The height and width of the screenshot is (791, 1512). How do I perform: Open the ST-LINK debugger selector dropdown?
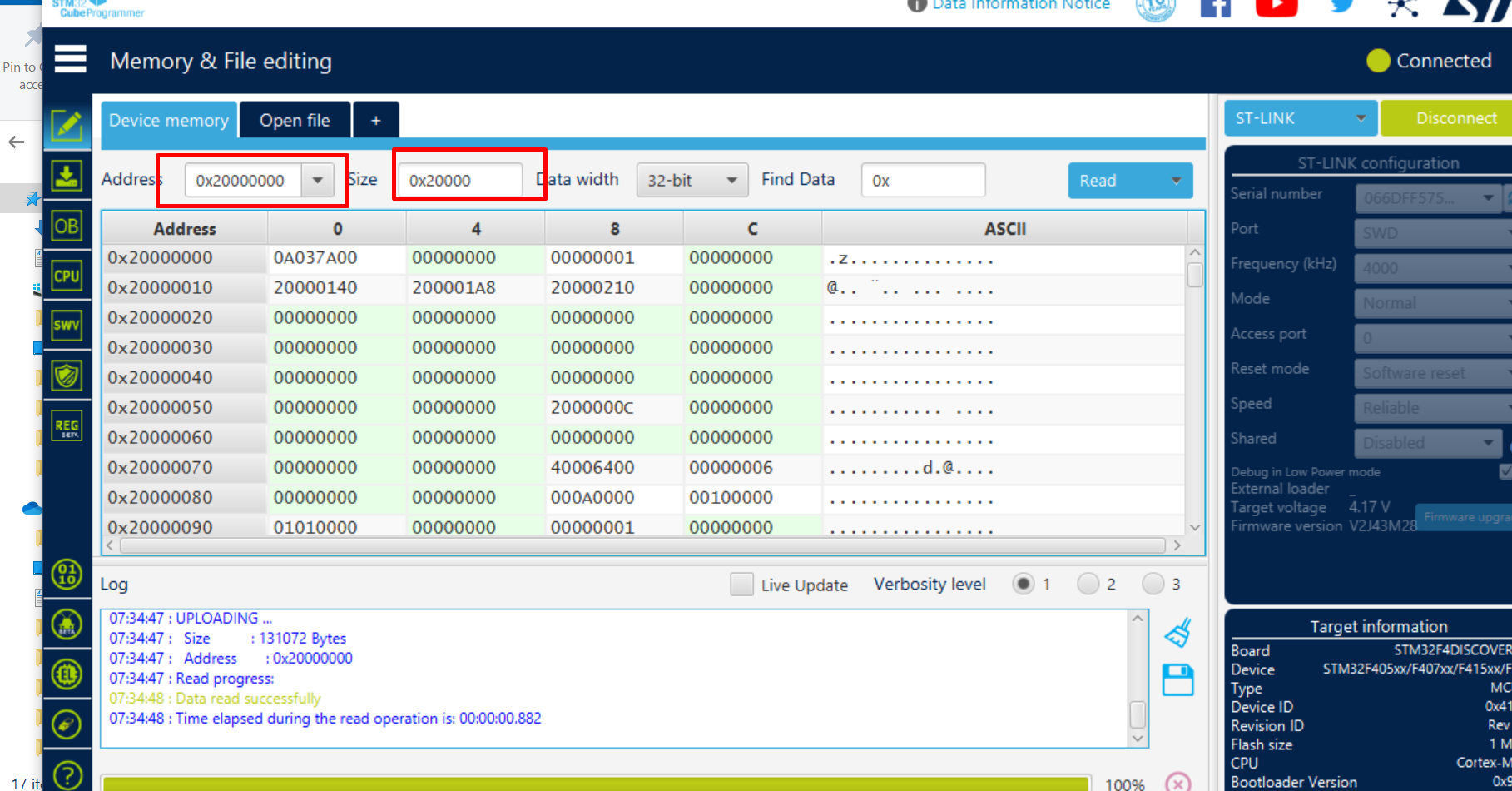coord(1362,118)
